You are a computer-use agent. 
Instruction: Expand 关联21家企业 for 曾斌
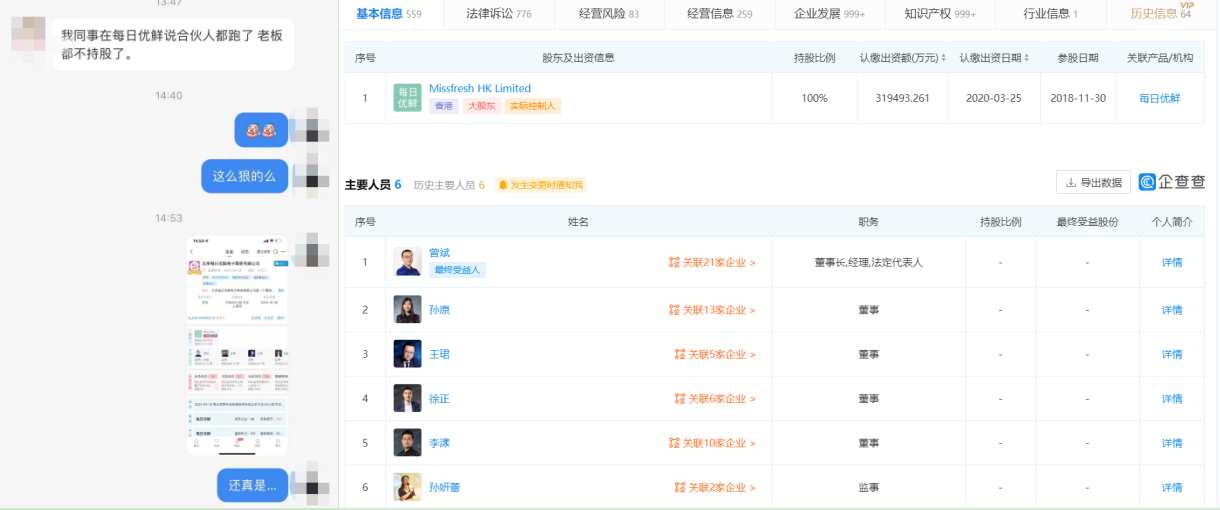click(713, 263)
